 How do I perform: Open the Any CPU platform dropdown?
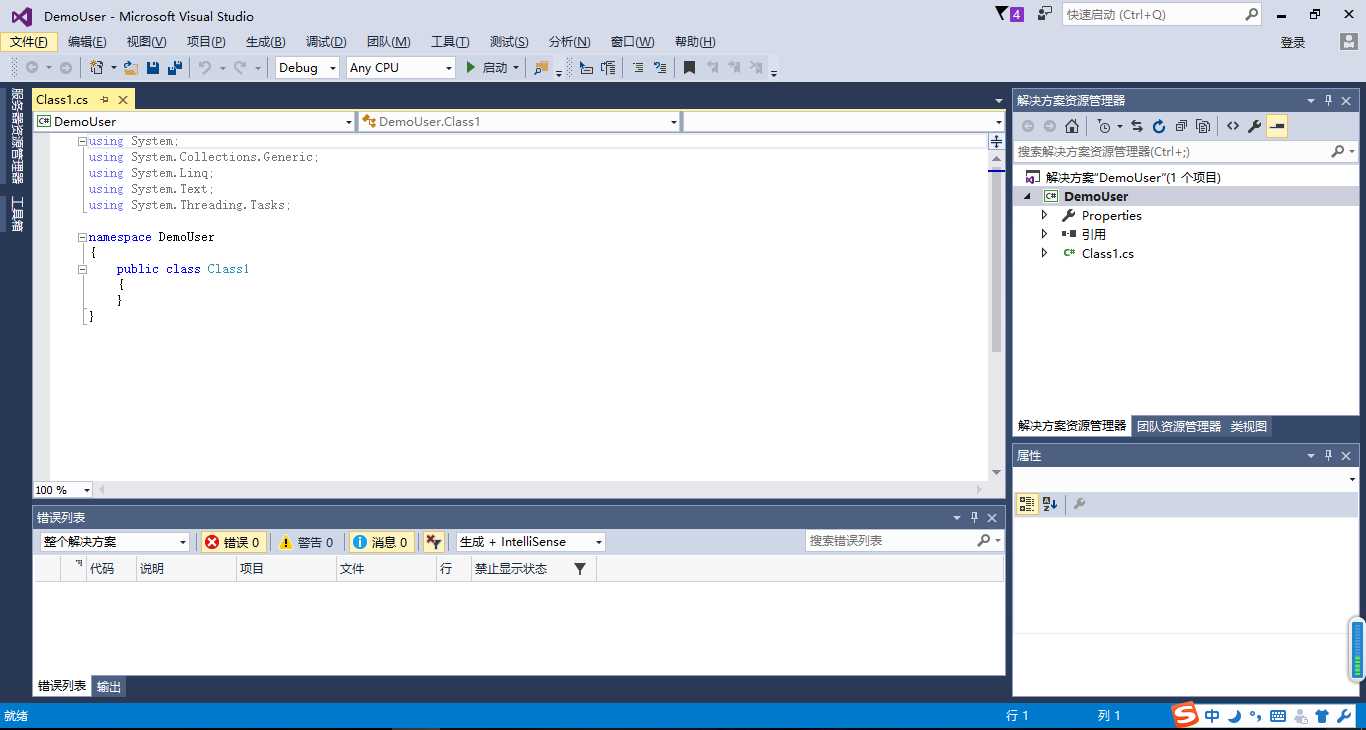coord(401,67)
